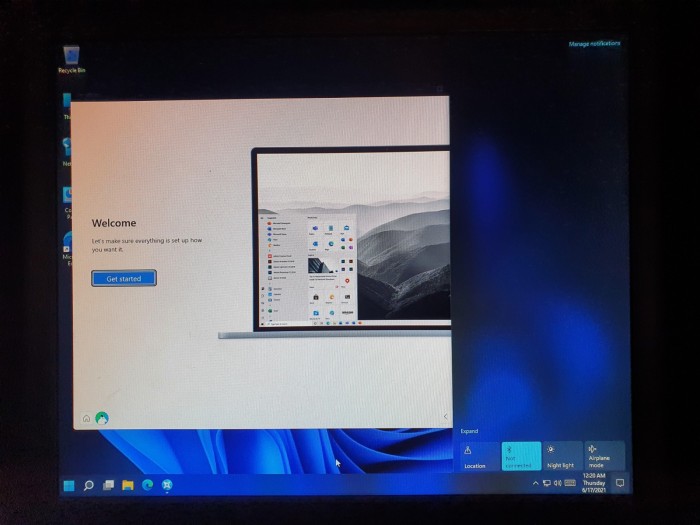The height and width of the screenshot is (525, 700).
Task: Open the Control Panel desktop icon
Action: click(x=67, y=202)
